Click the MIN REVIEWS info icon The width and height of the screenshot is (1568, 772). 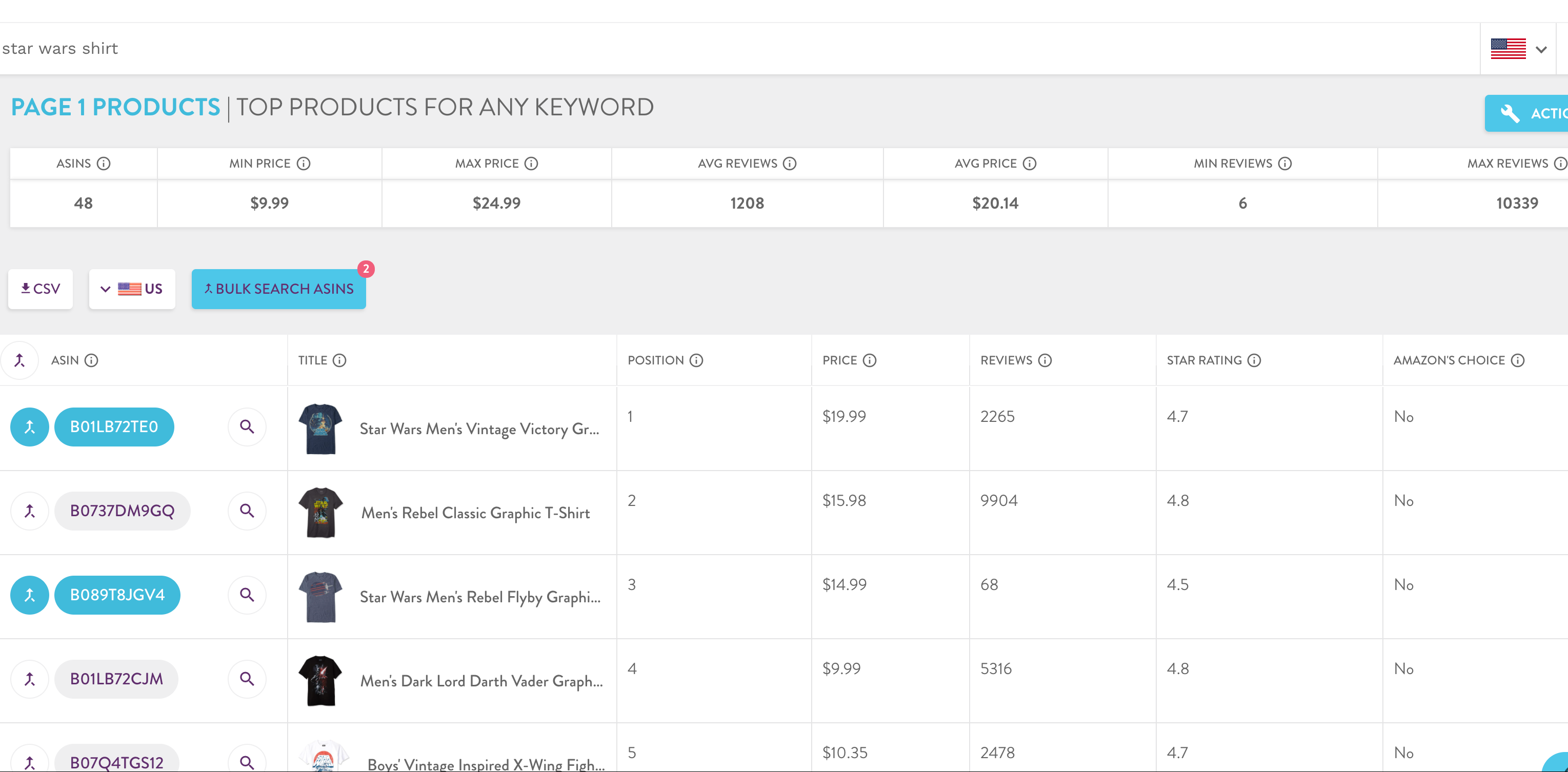[x=1285, y=163]
